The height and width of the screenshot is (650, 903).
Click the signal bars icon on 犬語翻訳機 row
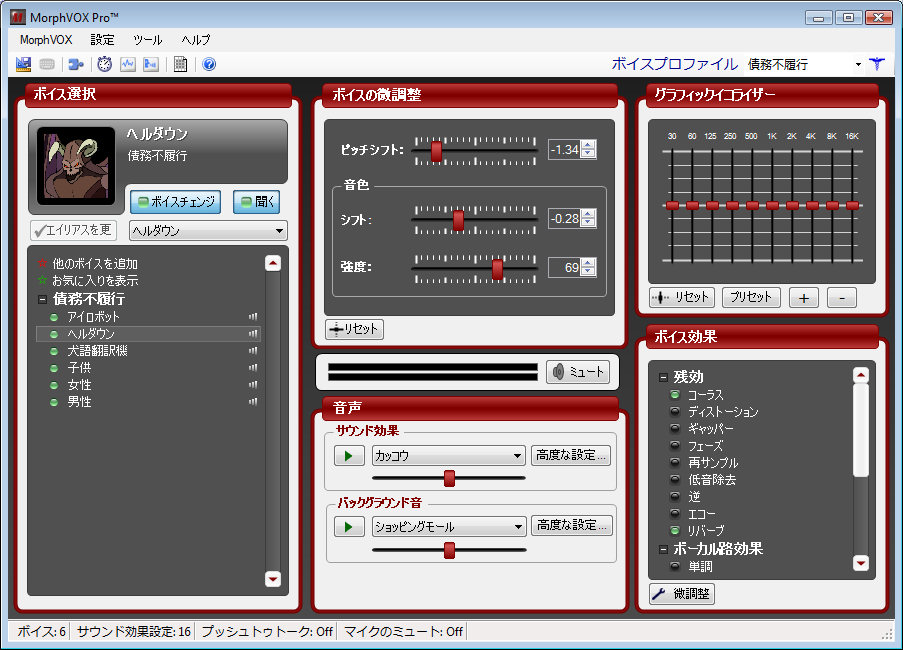(x=253, y=351)
